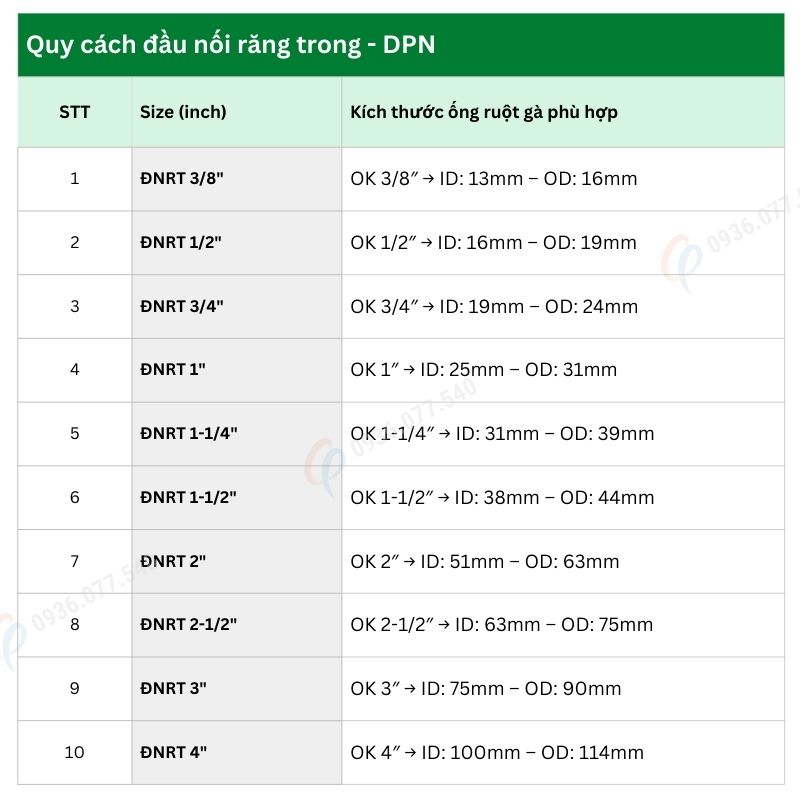Click the ĐNRT 3" size cell
Image resolution: width=800 pixels, height=800 pixels.
pos(173,689)
